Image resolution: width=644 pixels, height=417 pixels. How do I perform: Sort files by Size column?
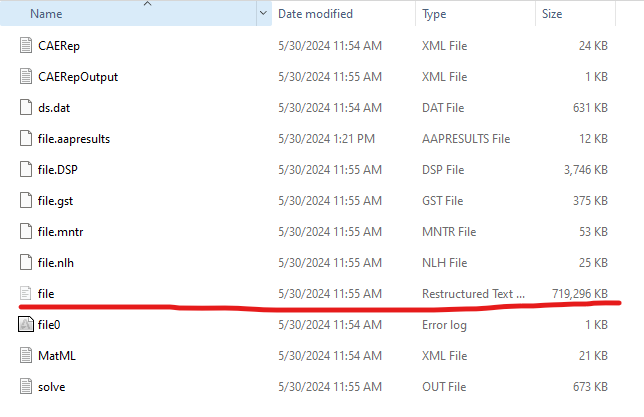coord(552,14)
